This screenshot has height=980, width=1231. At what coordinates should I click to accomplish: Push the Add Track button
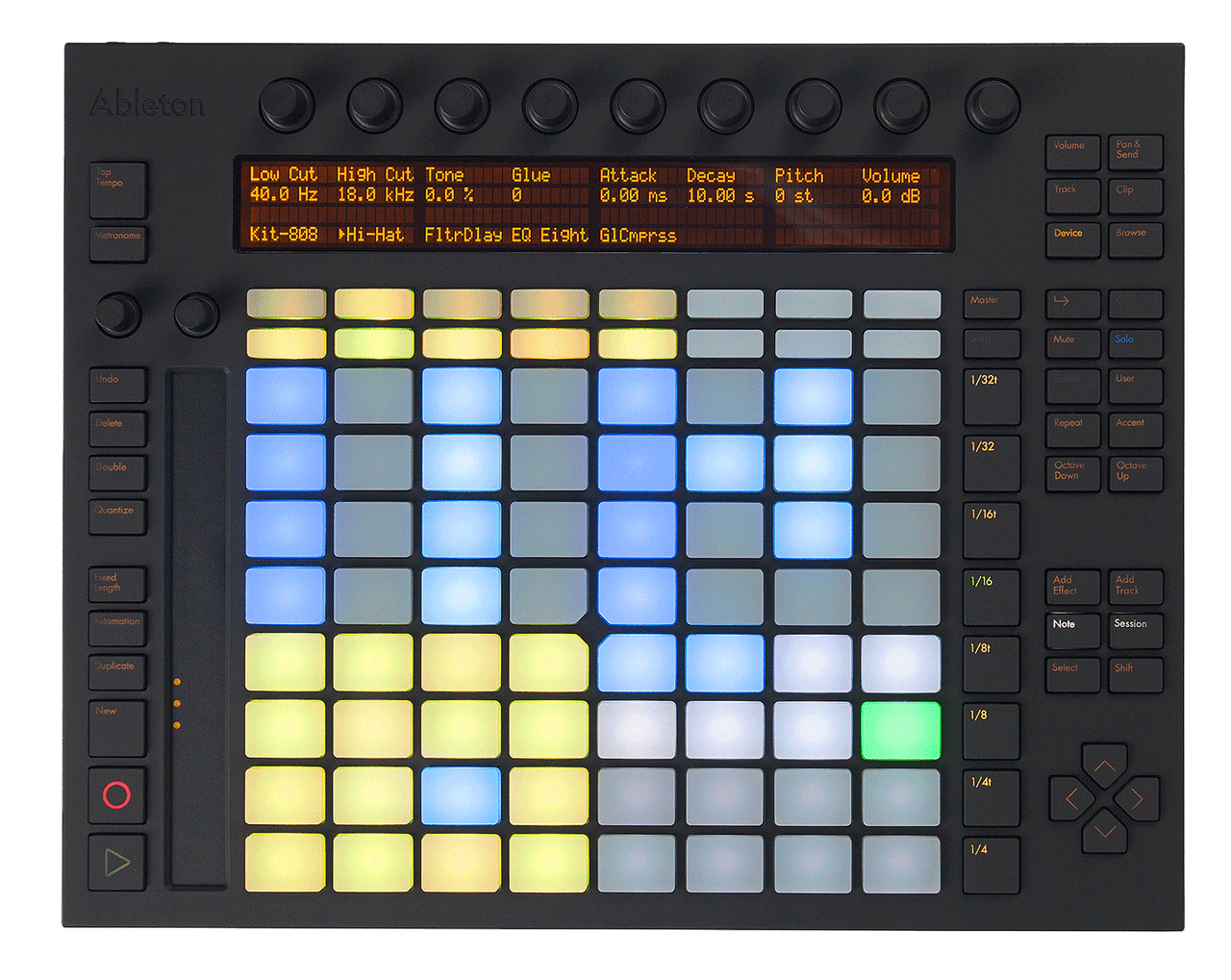point(1135,587)
